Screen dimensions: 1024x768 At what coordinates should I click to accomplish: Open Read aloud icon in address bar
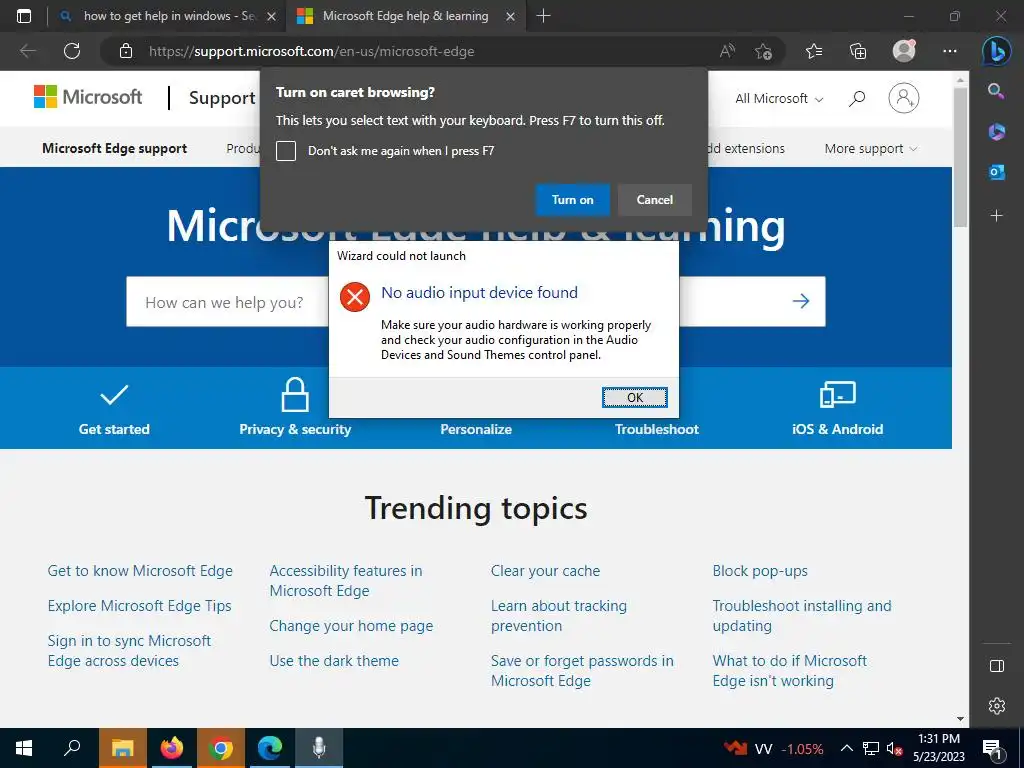click(727, 51)
